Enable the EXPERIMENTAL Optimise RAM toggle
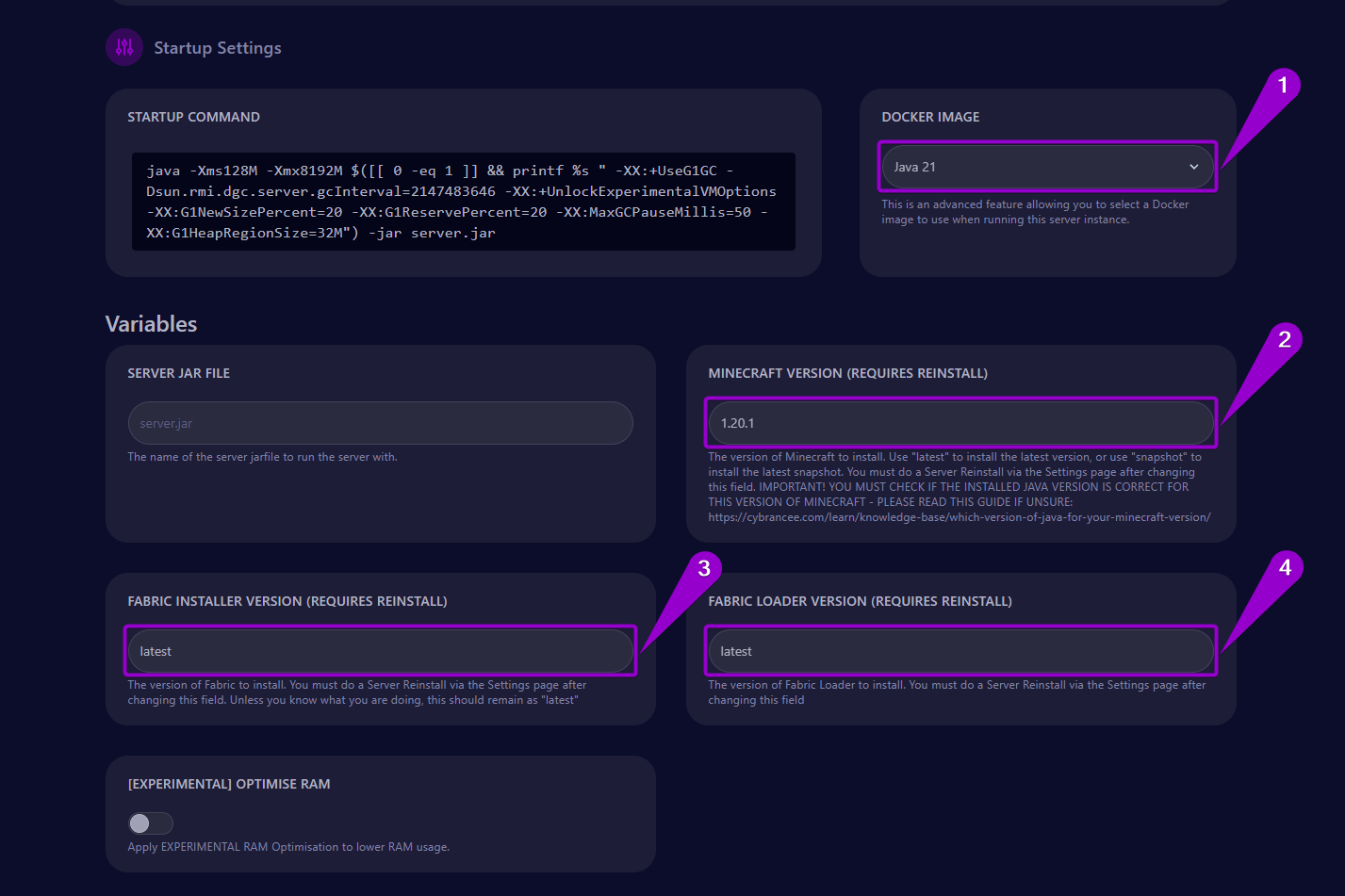This screenshot has width=1345, height=896. coord(150,823)
